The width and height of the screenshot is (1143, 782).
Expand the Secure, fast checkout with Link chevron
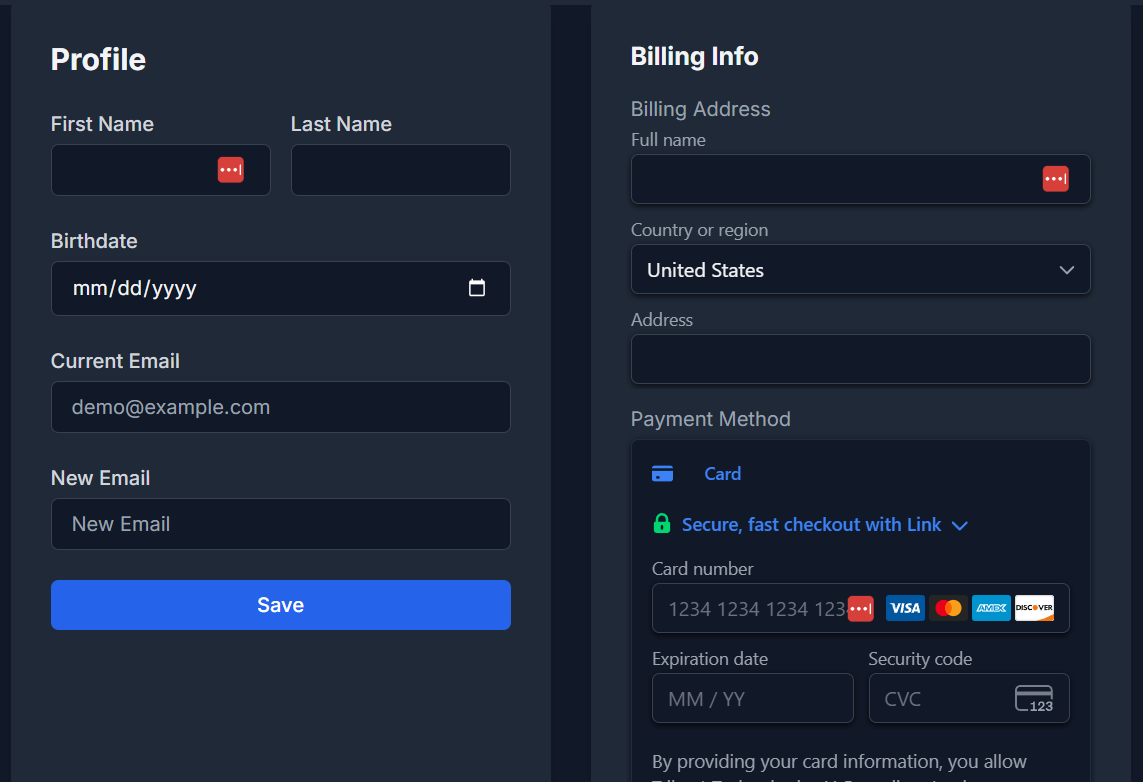coord(960,525)
